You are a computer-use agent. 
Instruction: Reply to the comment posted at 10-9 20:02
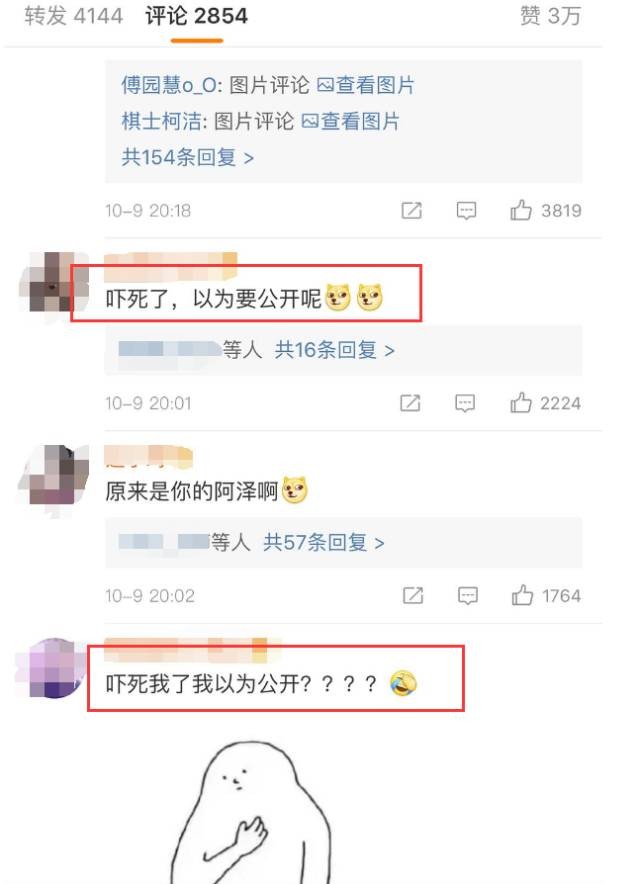467,596
